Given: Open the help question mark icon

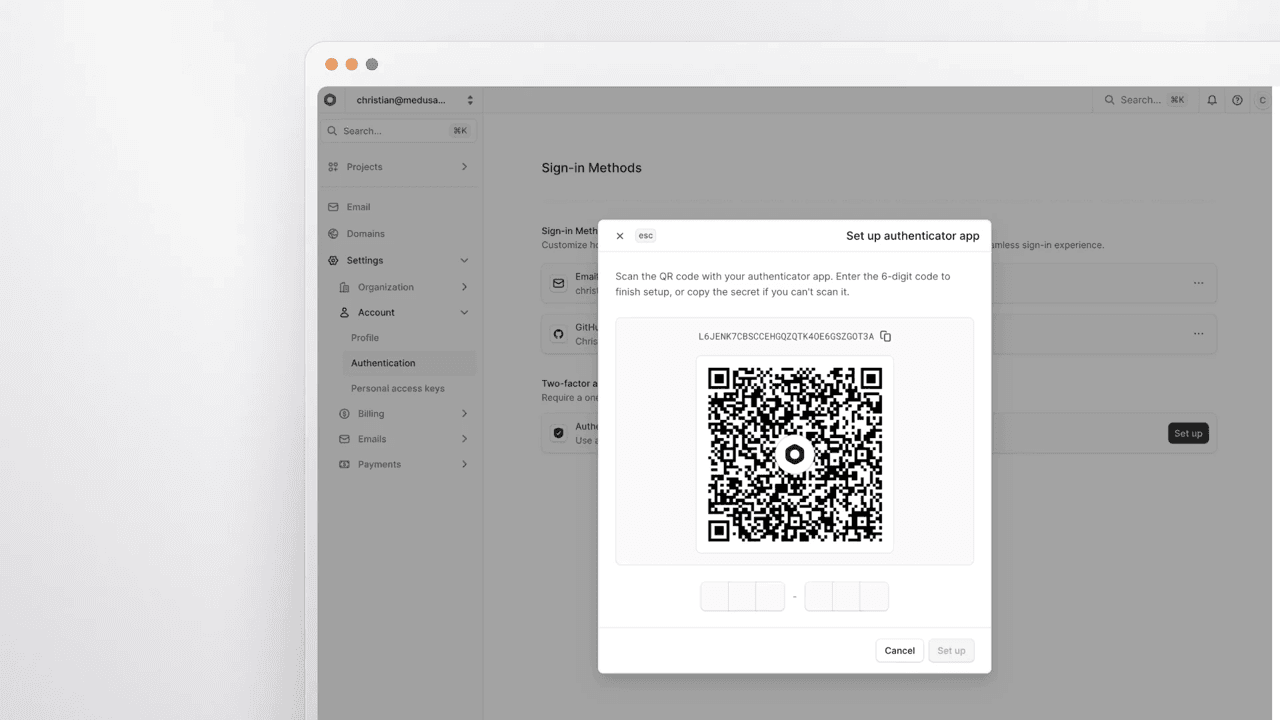Looking at the screenshot, I should click(1237, 100).
